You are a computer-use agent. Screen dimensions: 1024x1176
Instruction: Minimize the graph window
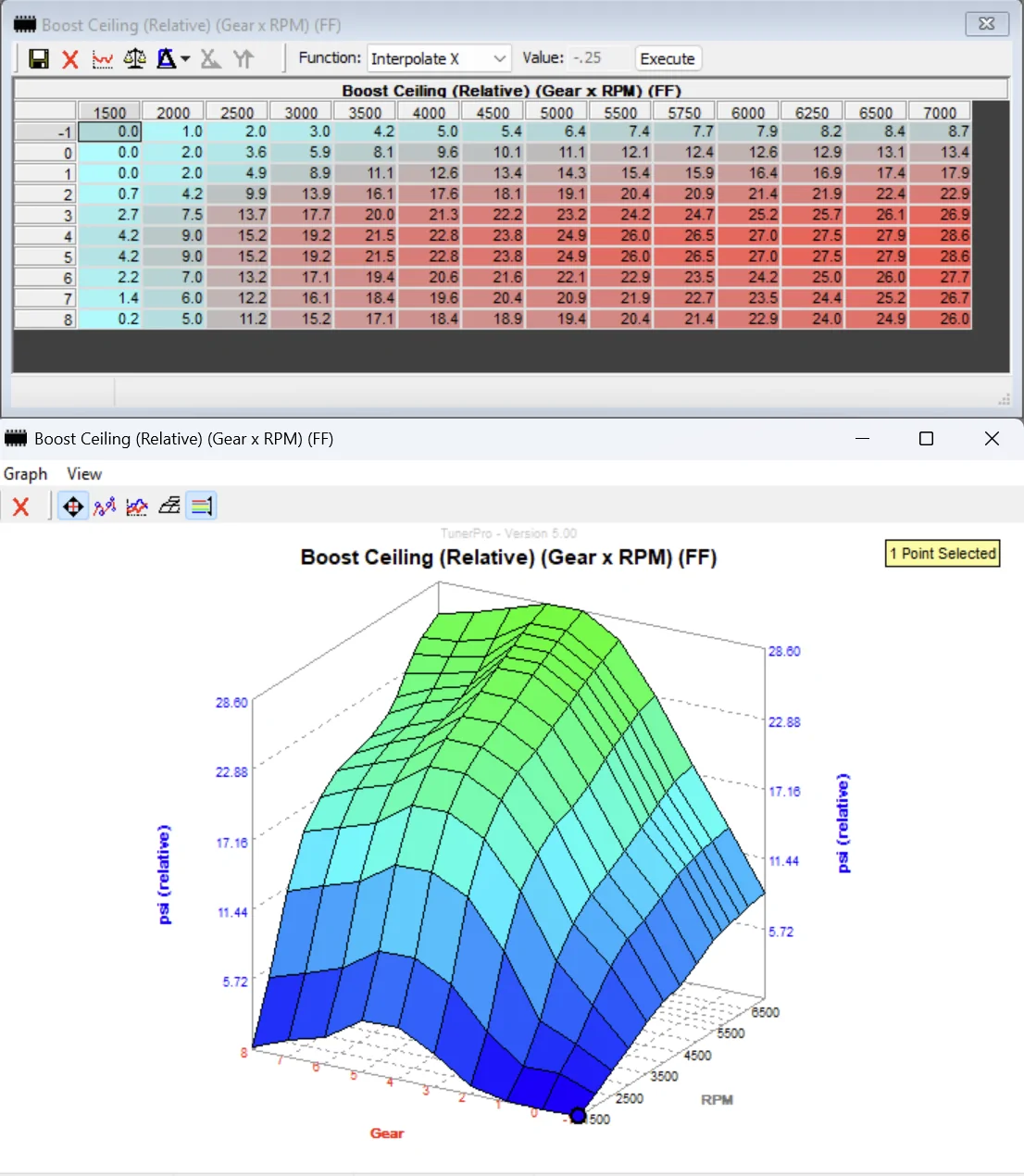[x=863, y=439]
